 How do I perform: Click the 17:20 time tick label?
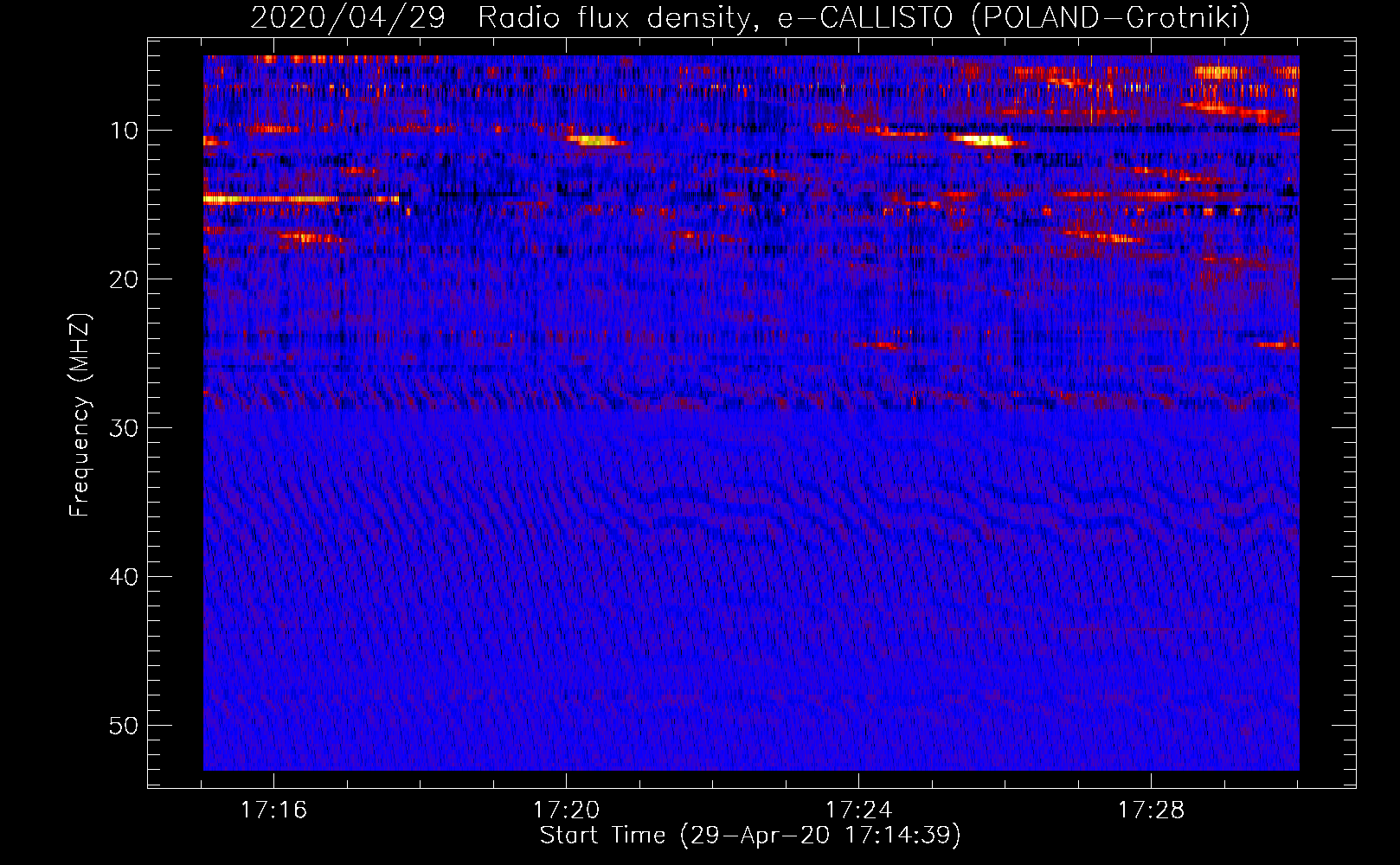(566, 811)
